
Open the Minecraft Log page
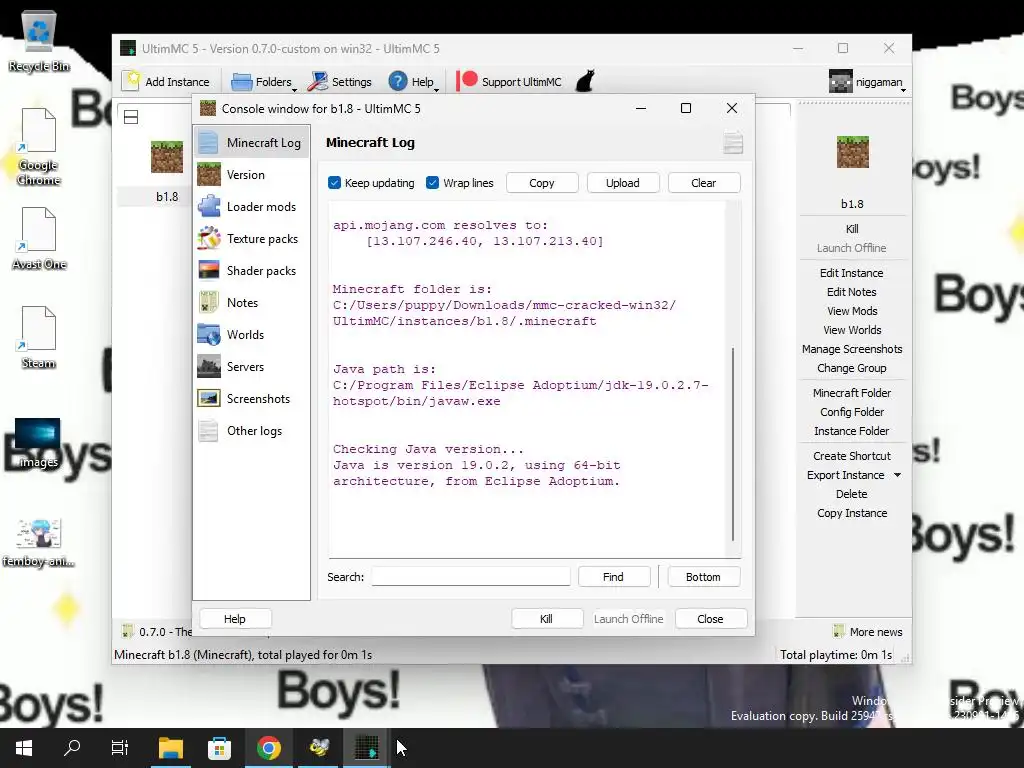coord(251,142)
